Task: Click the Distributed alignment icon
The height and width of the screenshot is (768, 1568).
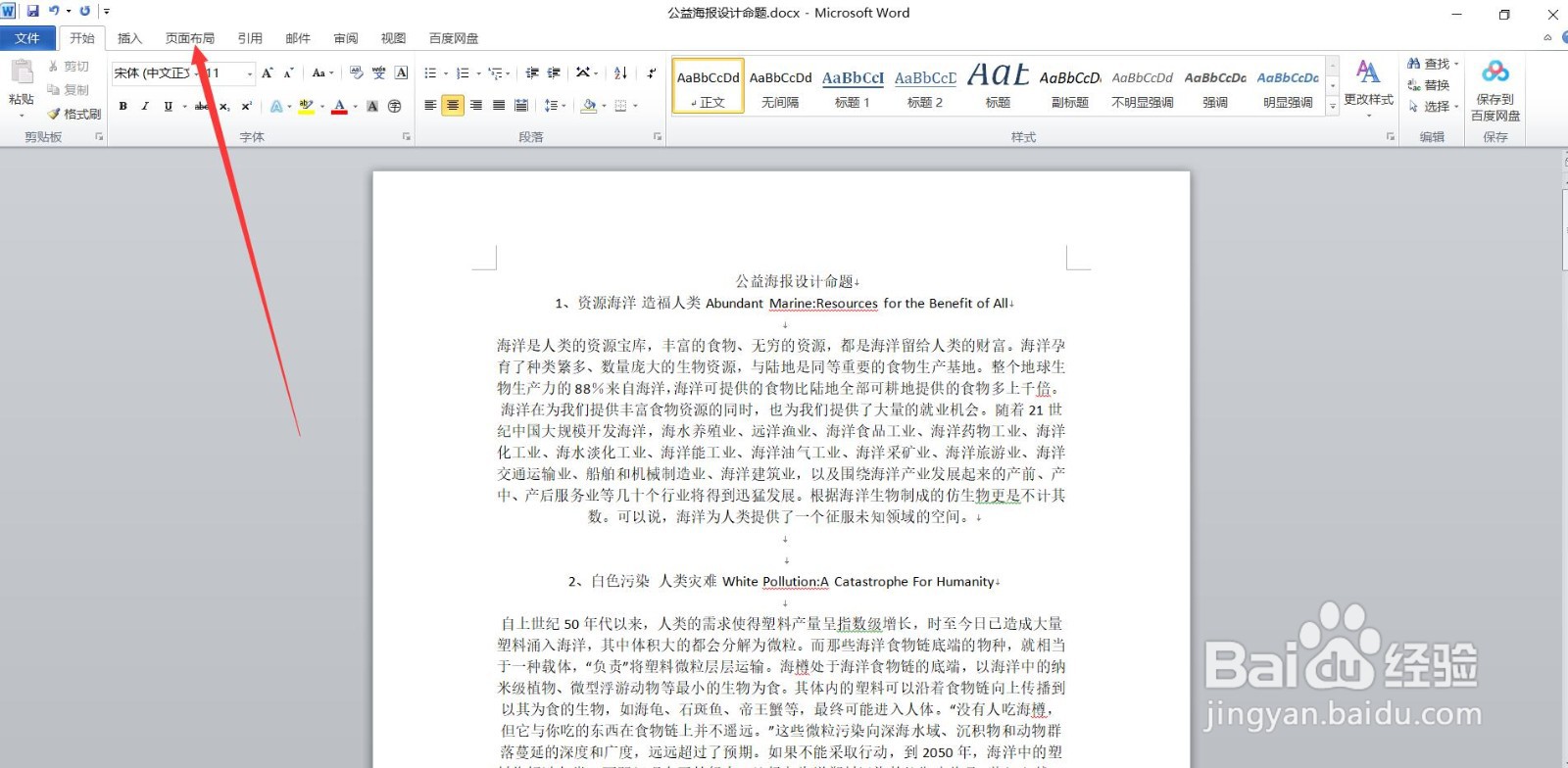Action: pyautogui.click(x=521, y=106)
